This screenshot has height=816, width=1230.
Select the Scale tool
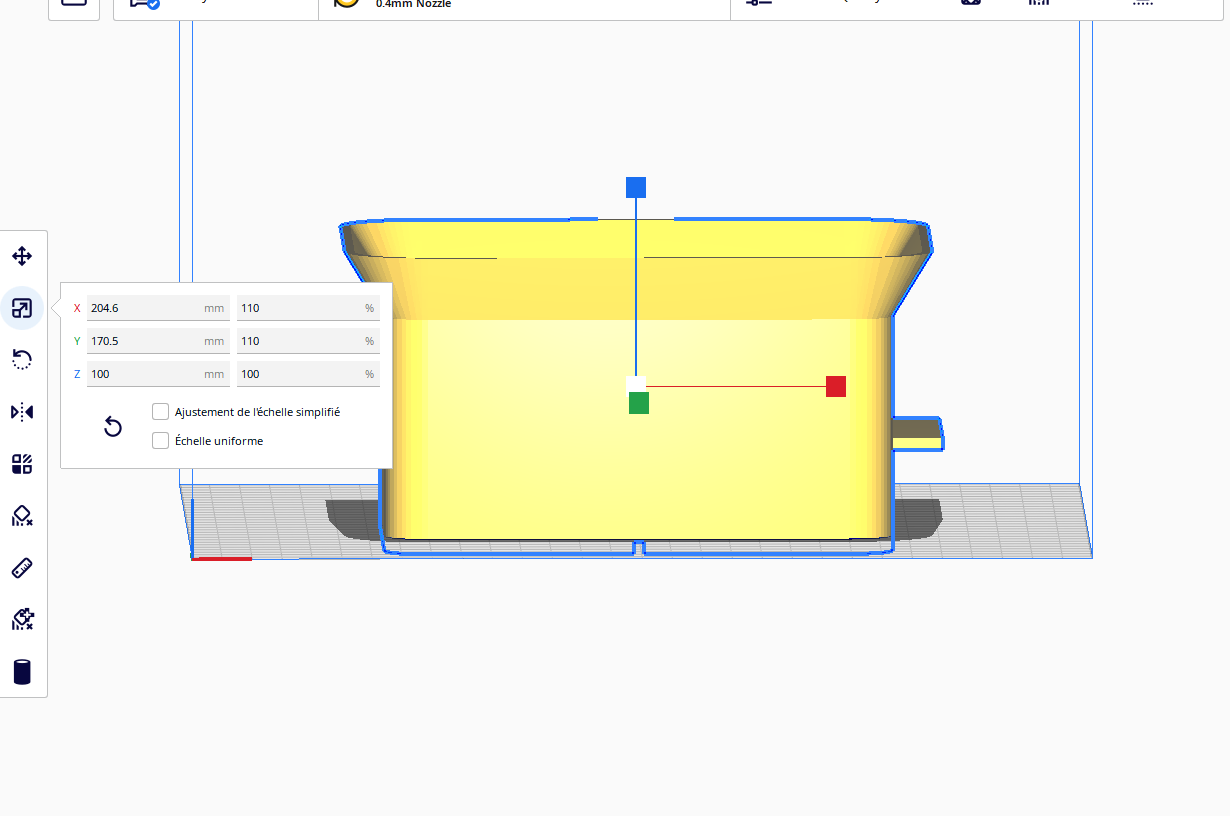(x=22, y=308)
